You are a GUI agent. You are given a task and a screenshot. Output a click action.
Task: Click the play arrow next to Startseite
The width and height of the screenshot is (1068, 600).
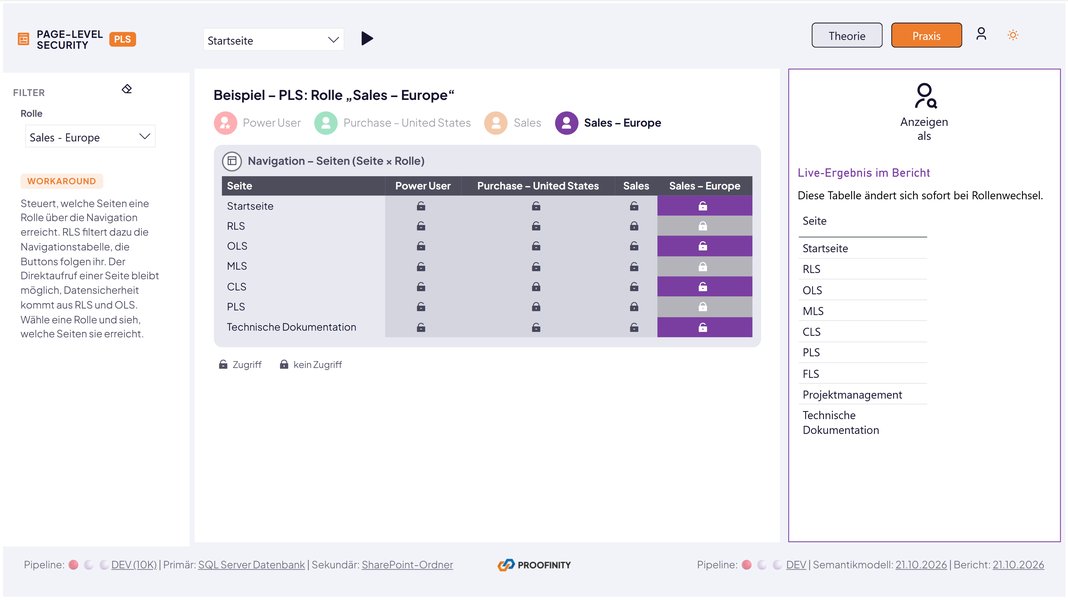(367, 39)
